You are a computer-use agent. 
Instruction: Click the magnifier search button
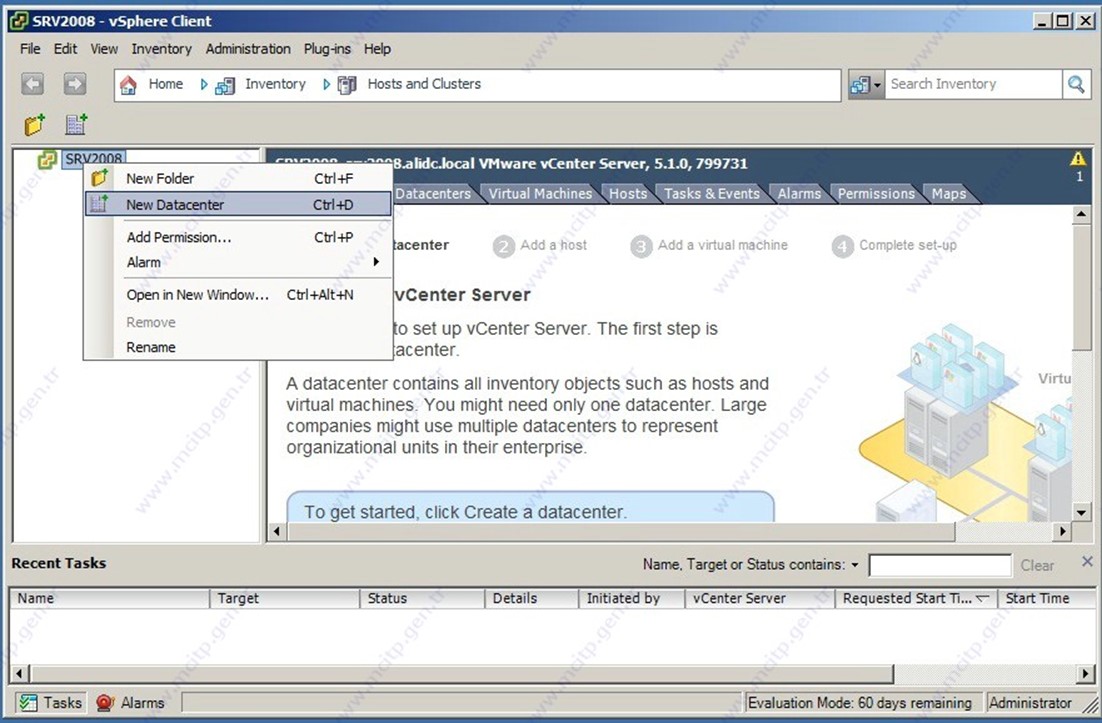pyautogui.click(x=1076, y=84)
